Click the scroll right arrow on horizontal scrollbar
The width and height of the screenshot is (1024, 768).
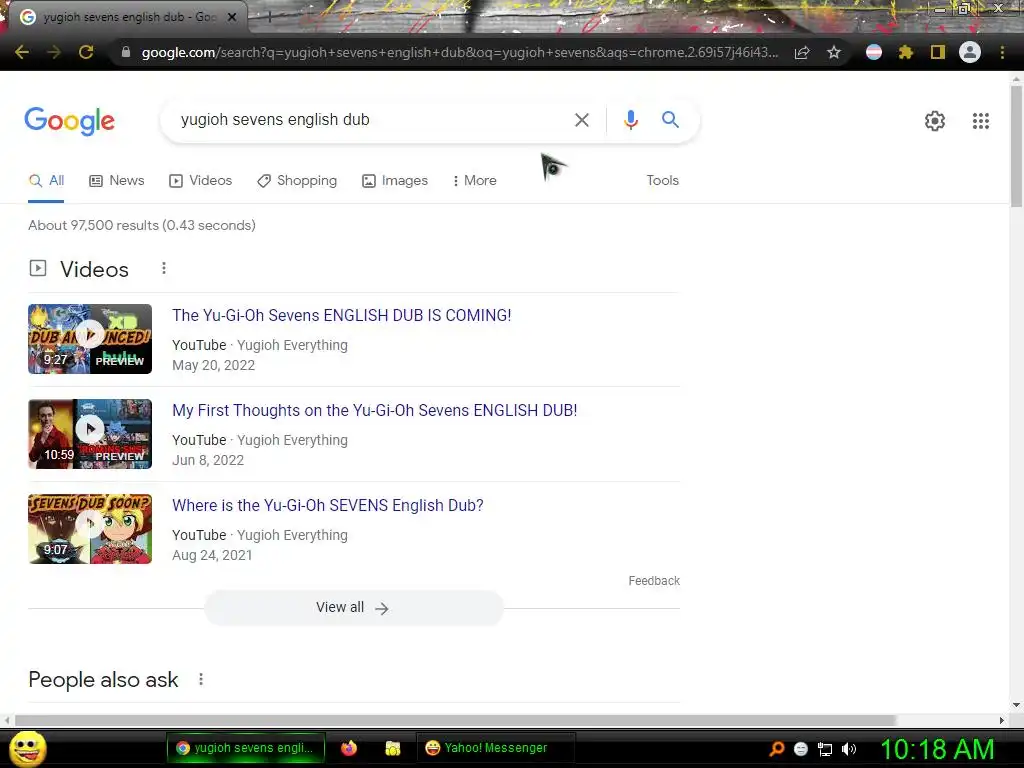point(1002,720)
